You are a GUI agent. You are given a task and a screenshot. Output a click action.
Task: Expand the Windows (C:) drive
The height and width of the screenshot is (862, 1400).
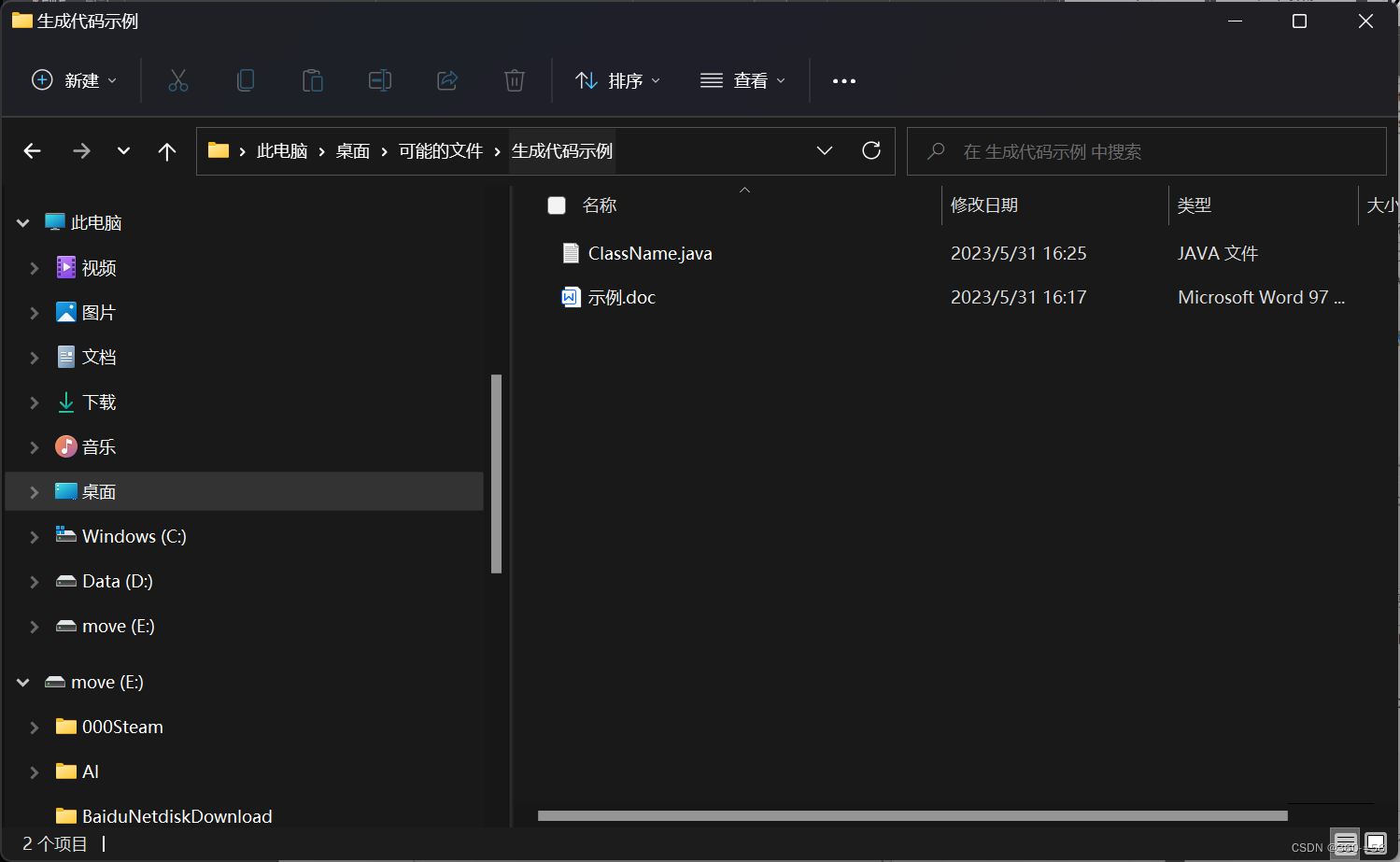pyautogui.click(x=35, y=536)
